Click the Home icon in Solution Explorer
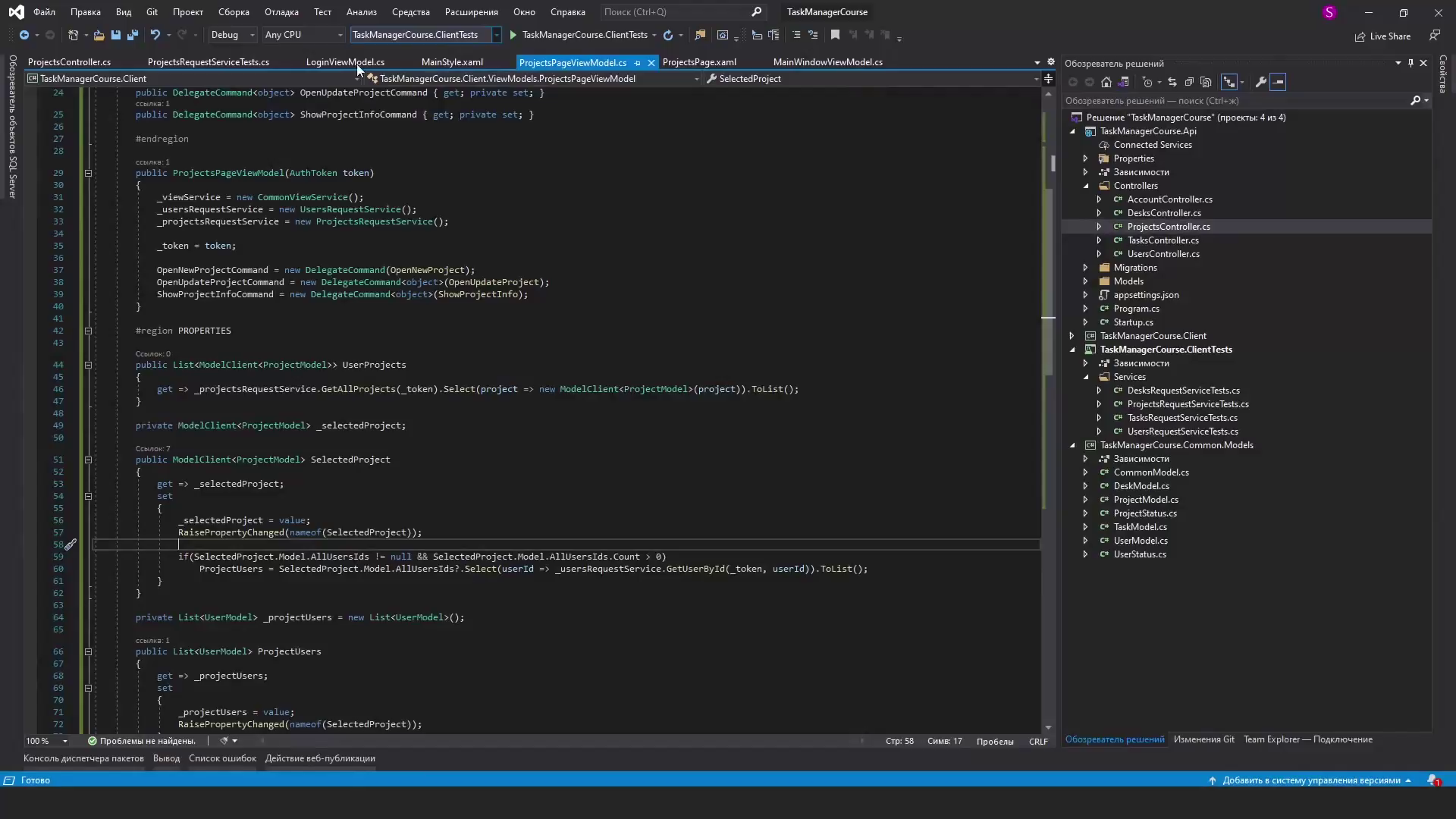 (1106, 82)
